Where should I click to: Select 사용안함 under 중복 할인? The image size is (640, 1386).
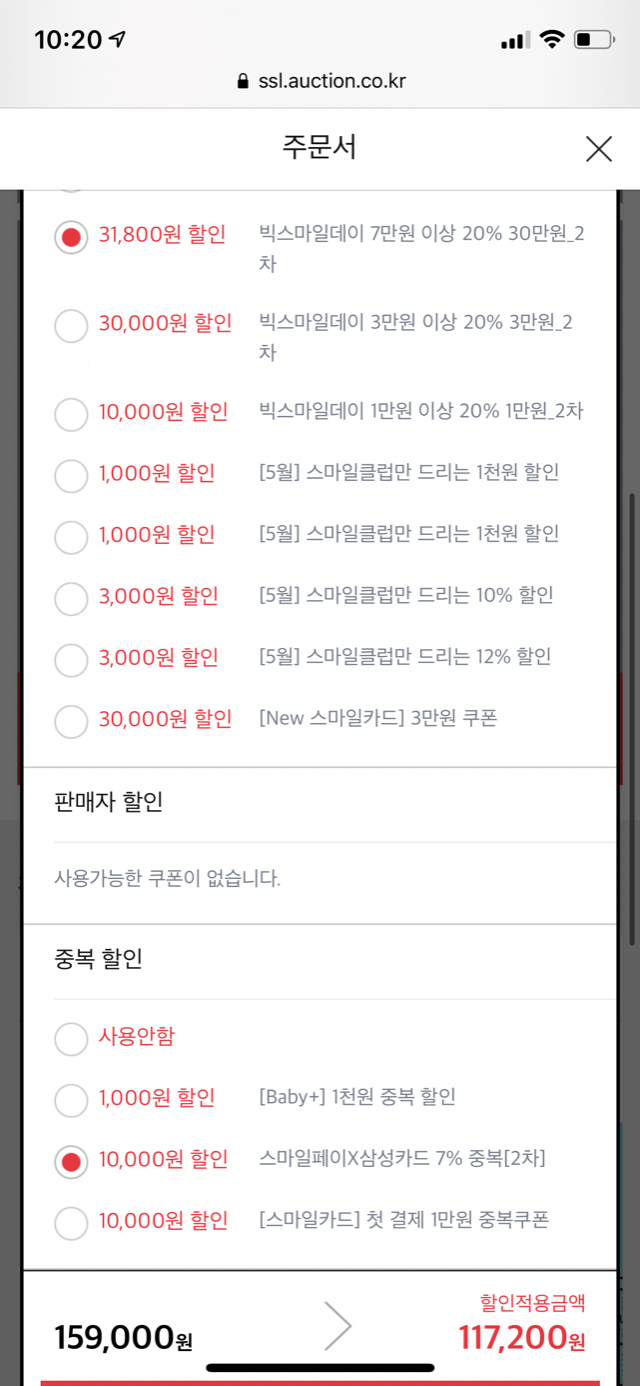[71, 1039]
